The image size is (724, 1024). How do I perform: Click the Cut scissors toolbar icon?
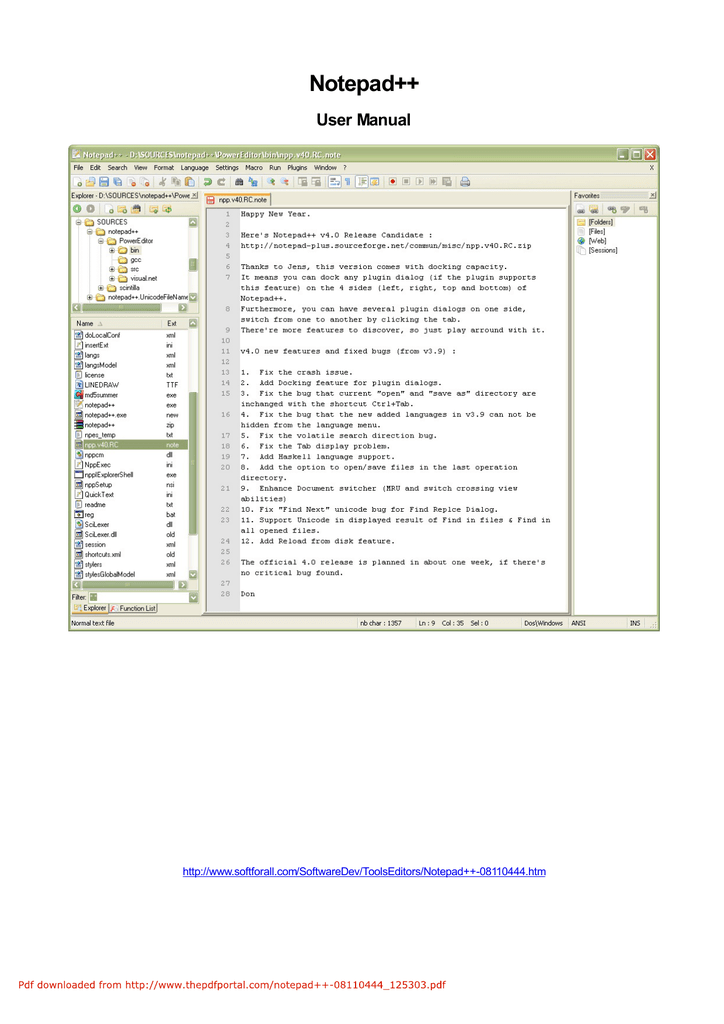tap(162, 182)
